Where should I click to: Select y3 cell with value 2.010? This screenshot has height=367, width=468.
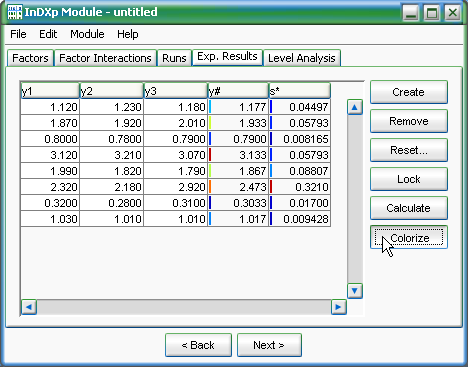pos(176,123)
